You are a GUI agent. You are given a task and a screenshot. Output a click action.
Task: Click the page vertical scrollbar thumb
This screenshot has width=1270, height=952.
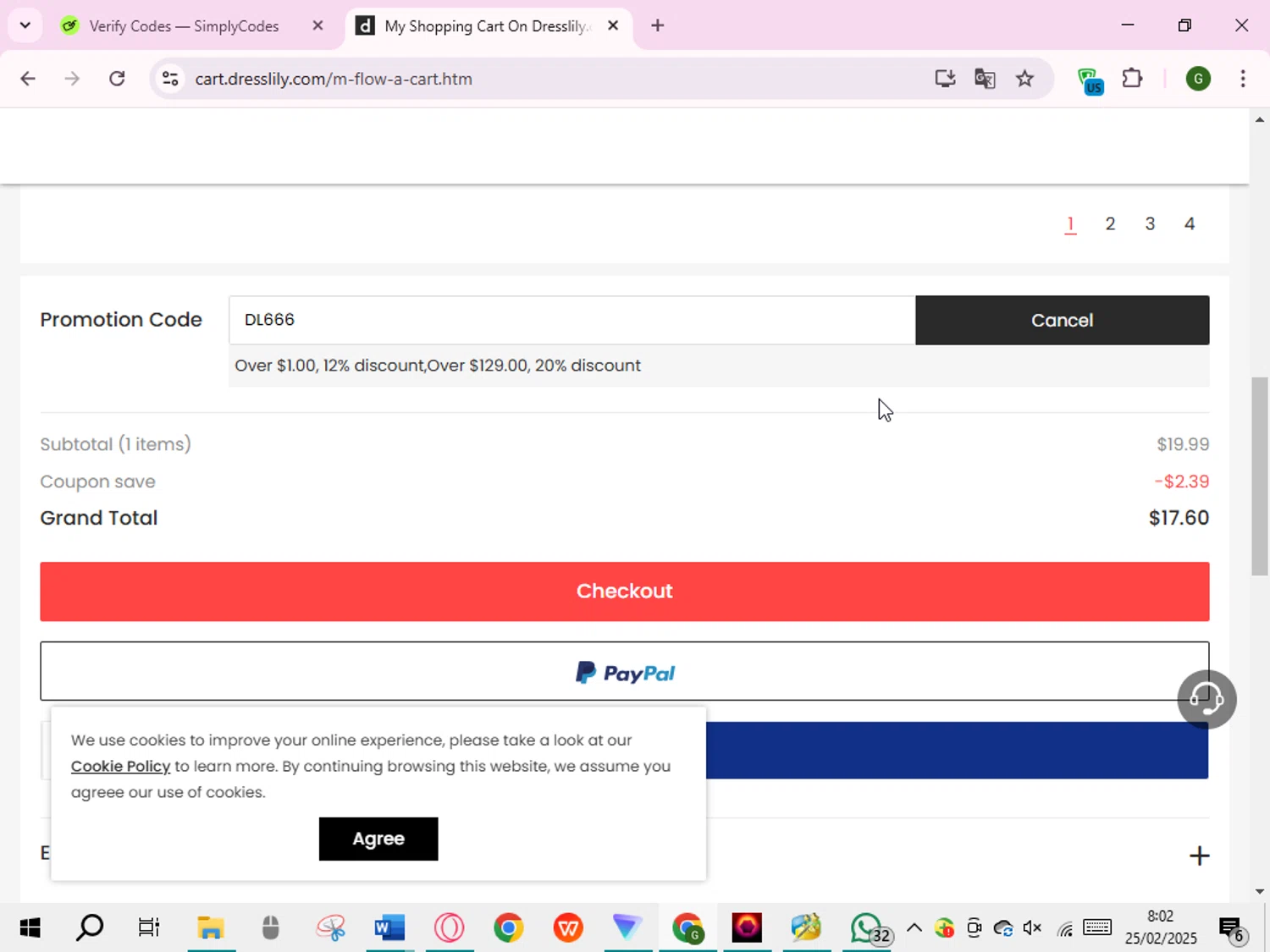1260,476
